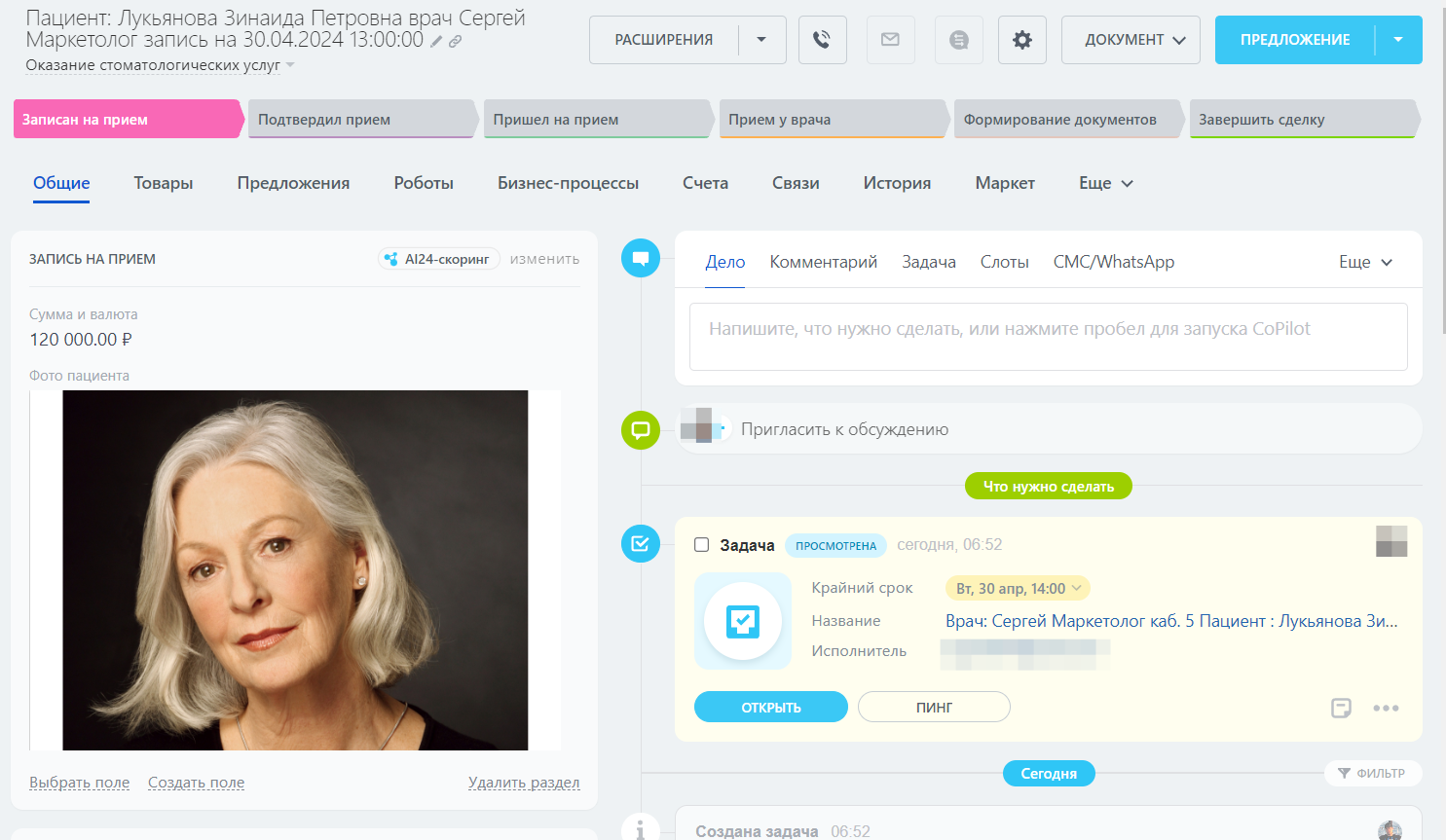Screen dimensions: 1446x840
Task: Copy link using the chain icon
Action: pos(455,42)
